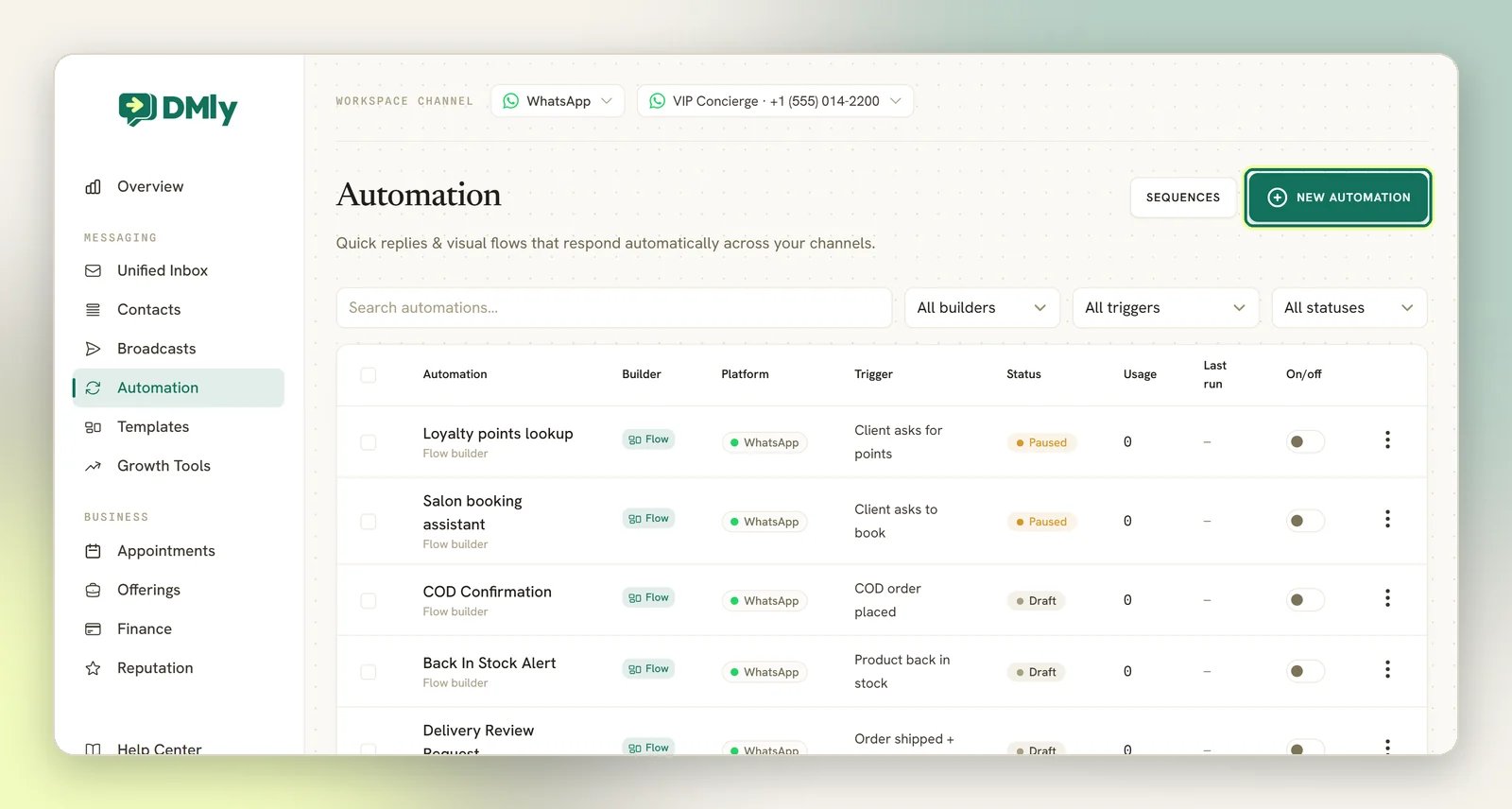Open the Back In Stock Alert automation
This screenshot has width=1512, height=809.
490,663
